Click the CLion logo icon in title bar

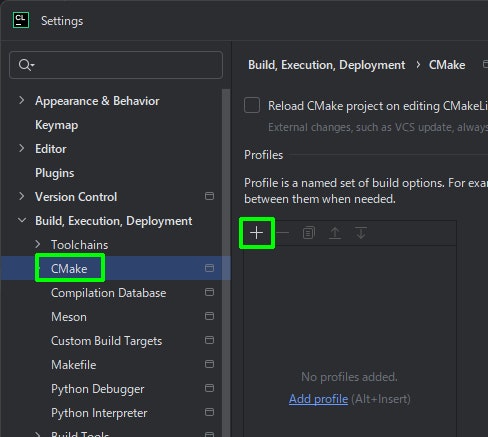pyautogui.click(x=21, y=20)
